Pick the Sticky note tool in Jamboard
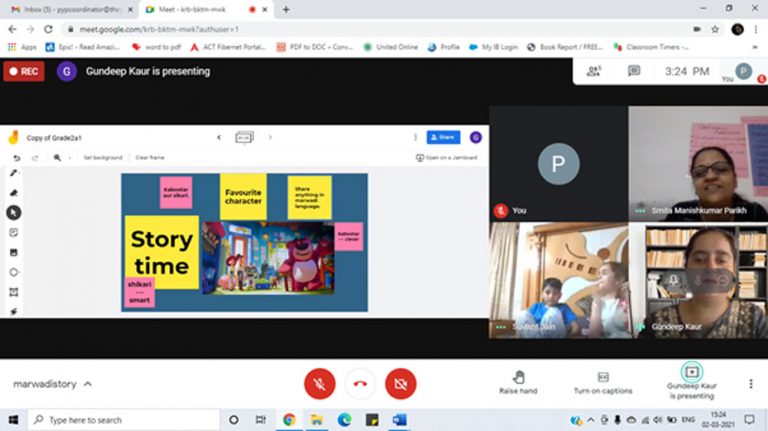The height and width of the screenshot is (431, 768). tap(14, 233)
